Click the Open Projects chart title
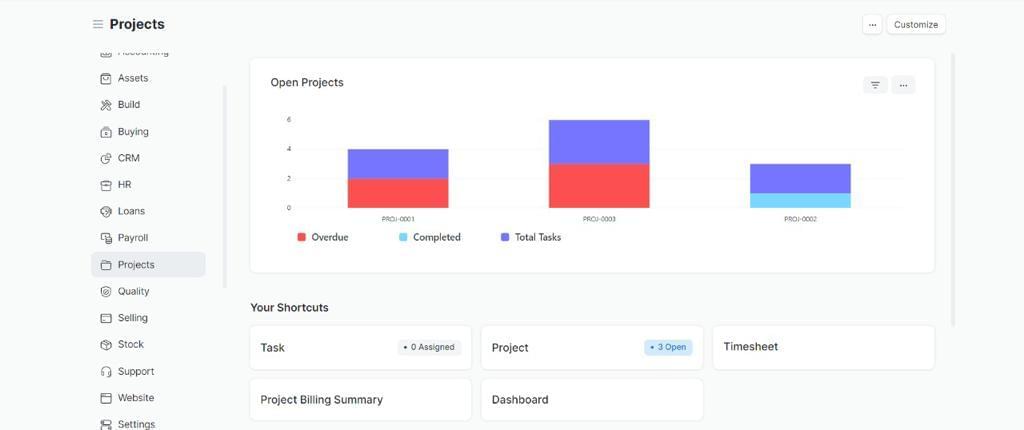The height and width of the screenshot is (430, 1024). [307, 82]
